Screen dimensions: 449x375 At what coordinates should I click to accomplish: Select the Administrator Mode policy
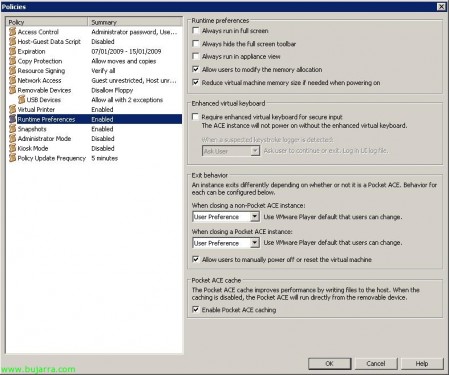point(95,138)
